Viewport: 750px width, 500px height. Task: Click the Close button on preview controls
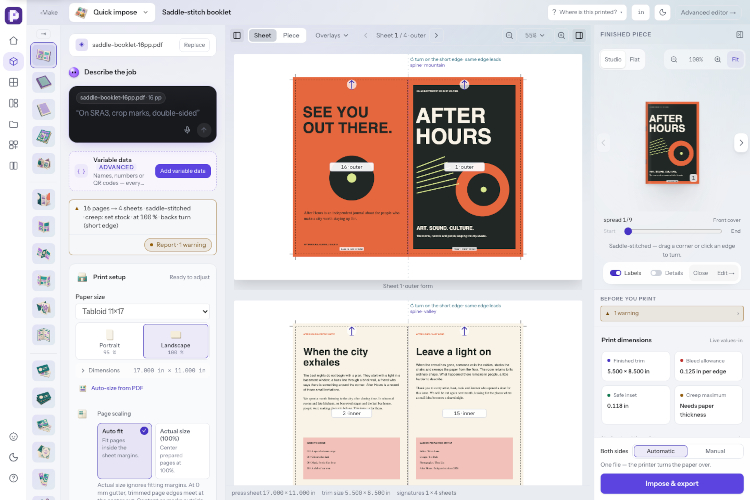tap(700, 273)
